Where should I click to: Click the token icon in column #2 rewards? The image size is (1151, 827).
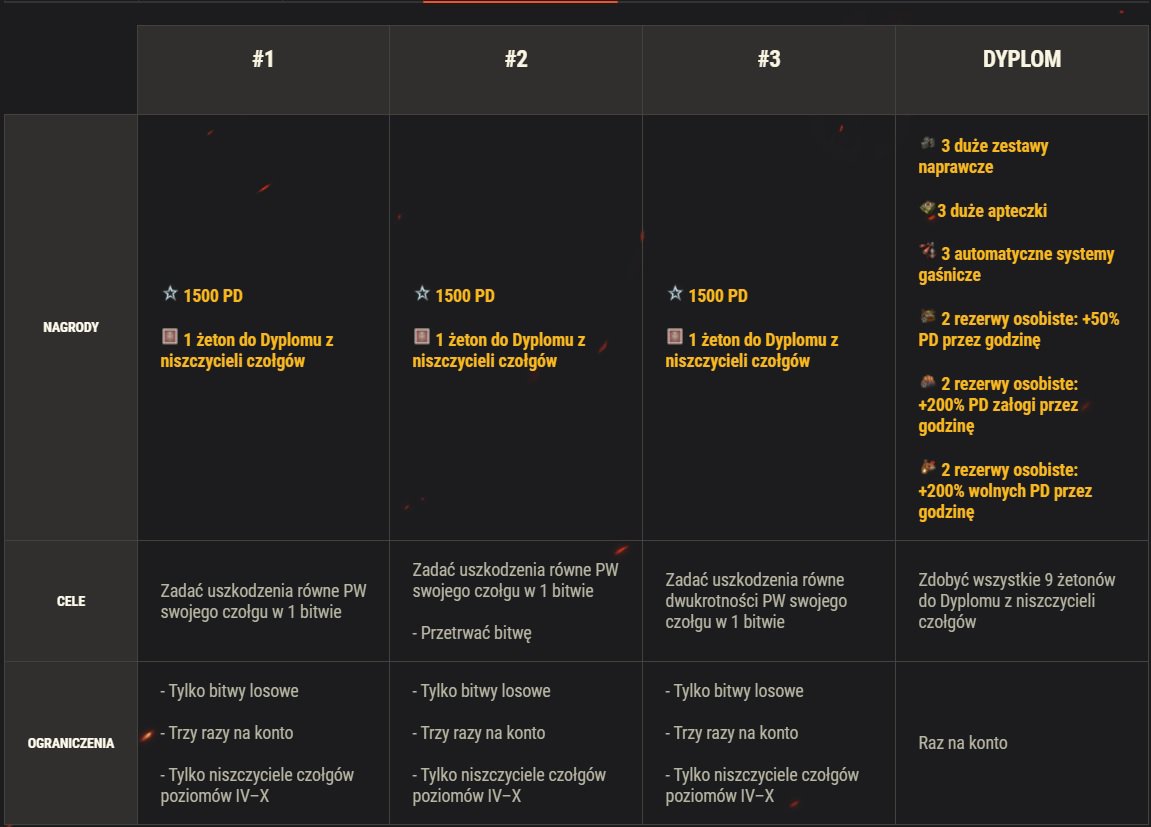(421, 336)
